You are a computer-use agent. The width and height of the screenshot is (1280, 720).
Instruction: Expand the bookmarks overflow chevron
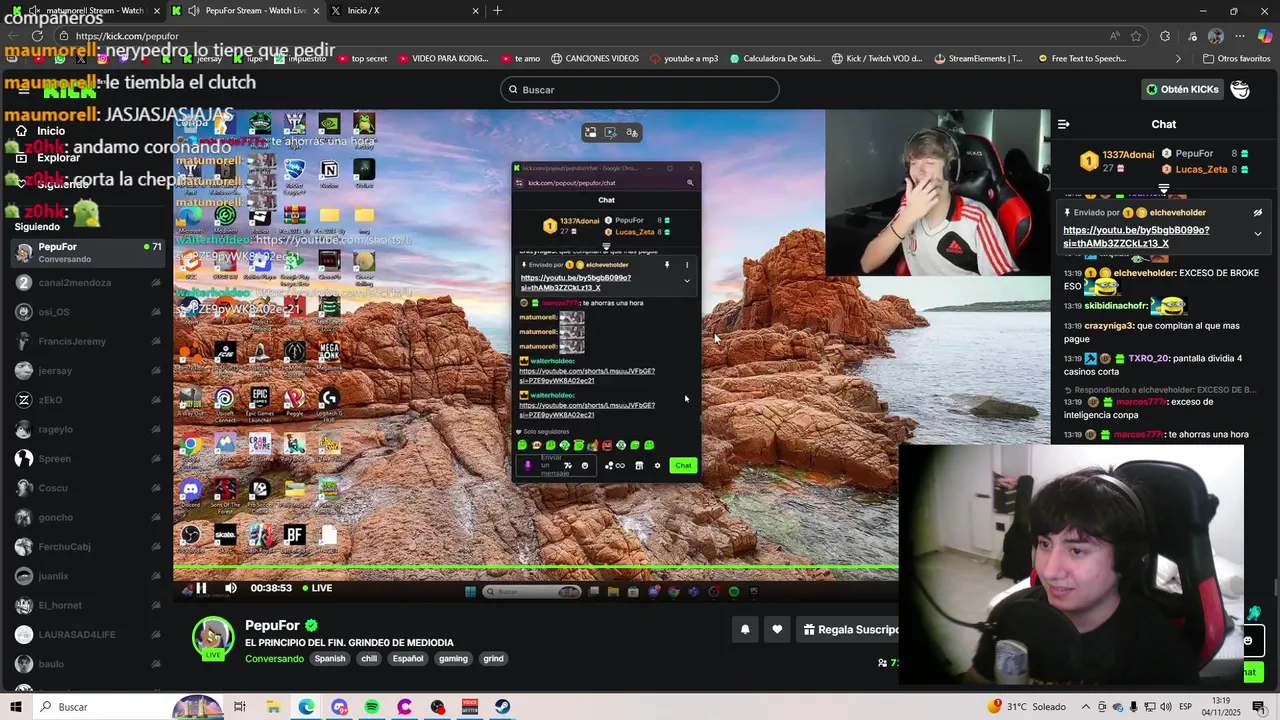coord(1178,59)
